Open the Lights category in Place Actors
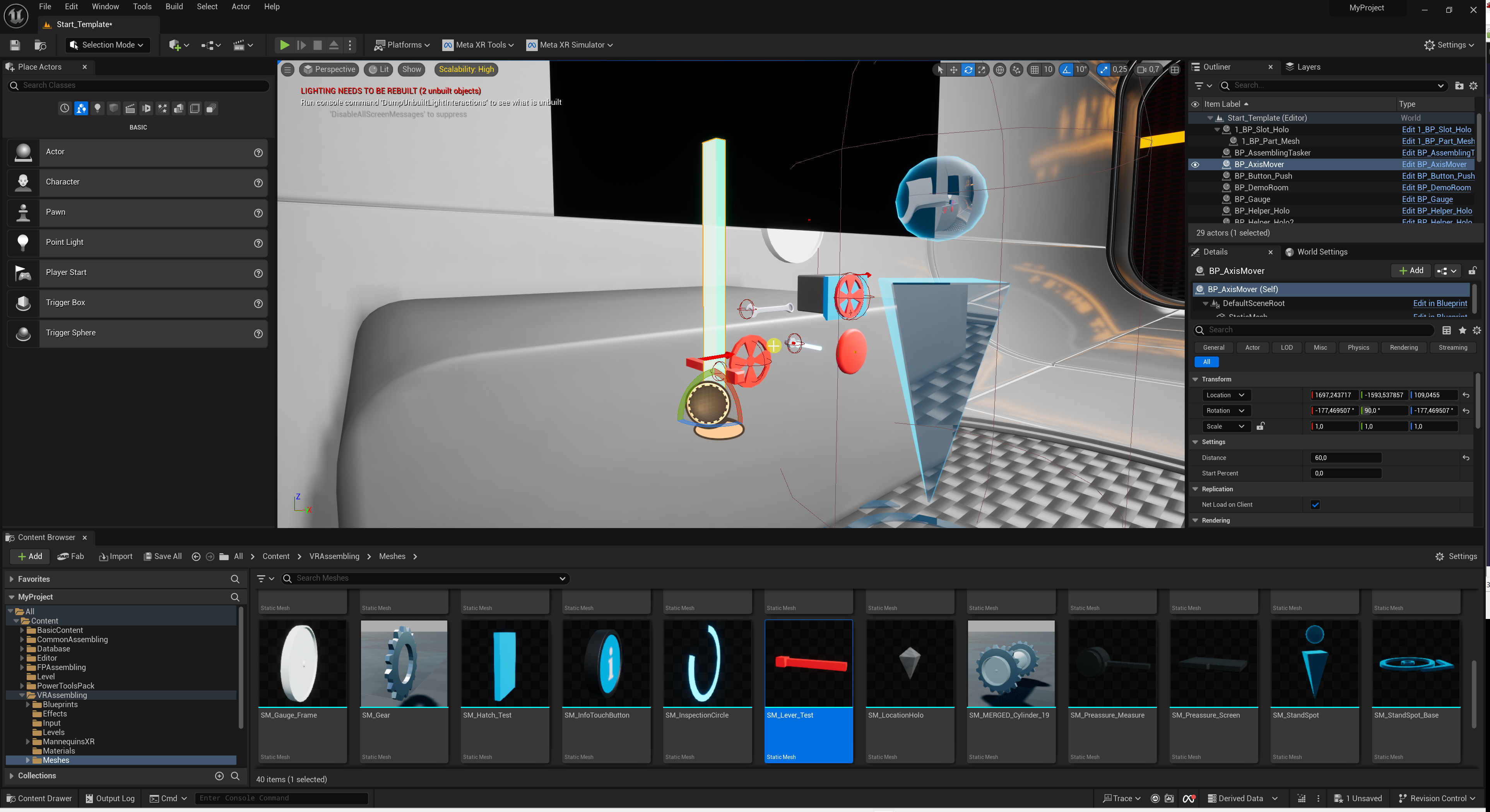This screenshot has width=1490, height=812. pos(97,108)
